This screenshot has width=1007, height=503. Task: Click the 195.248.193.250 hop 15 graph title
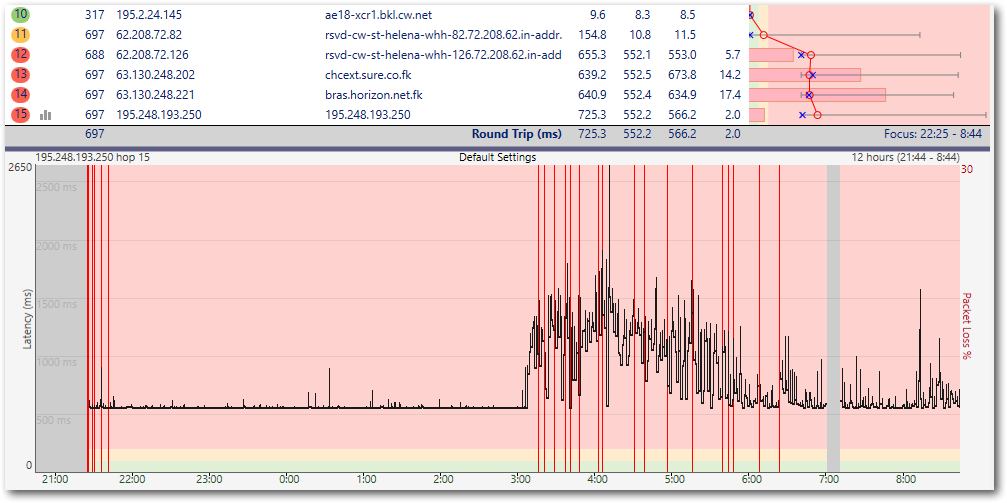91,157
